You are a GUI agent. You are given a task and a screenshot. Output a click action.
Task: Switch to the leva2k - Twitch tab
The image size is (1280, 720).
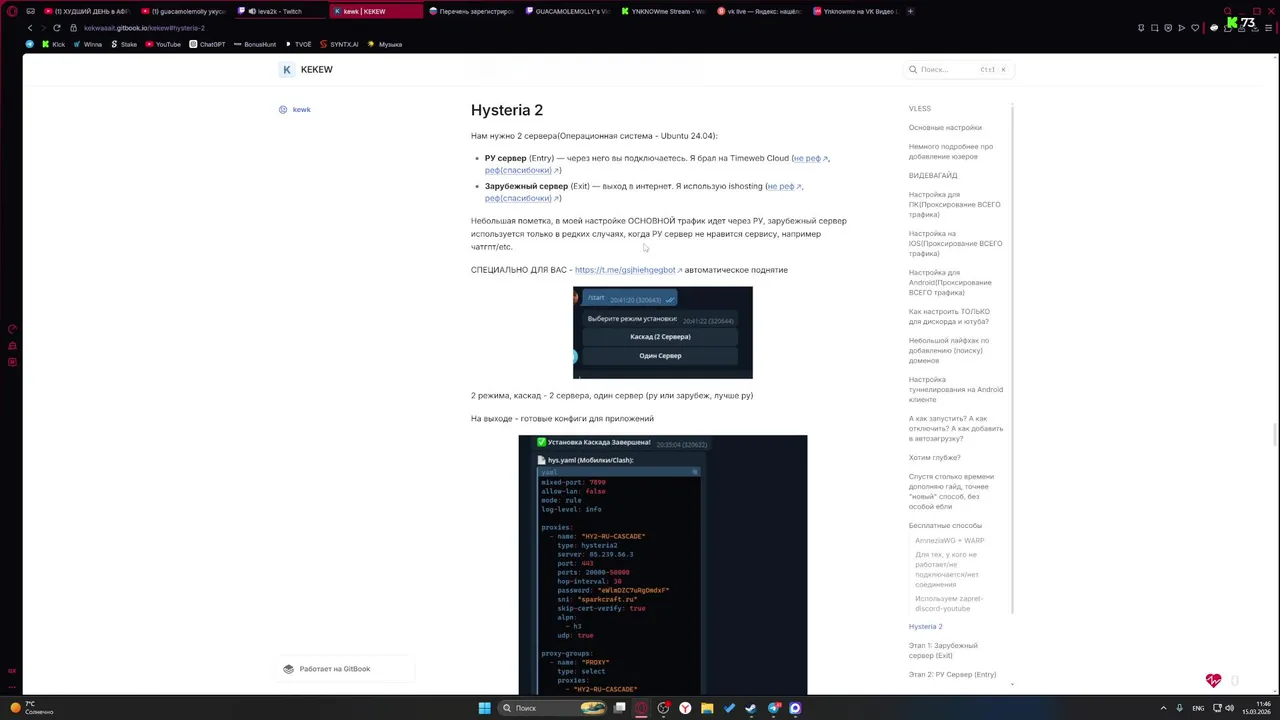[x=280, y=11]
